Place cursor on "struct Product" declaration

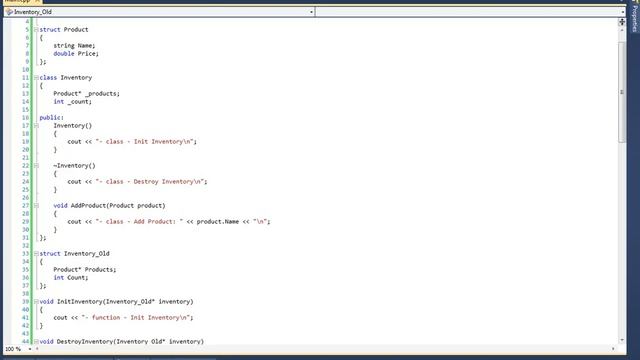coord(64,29)
